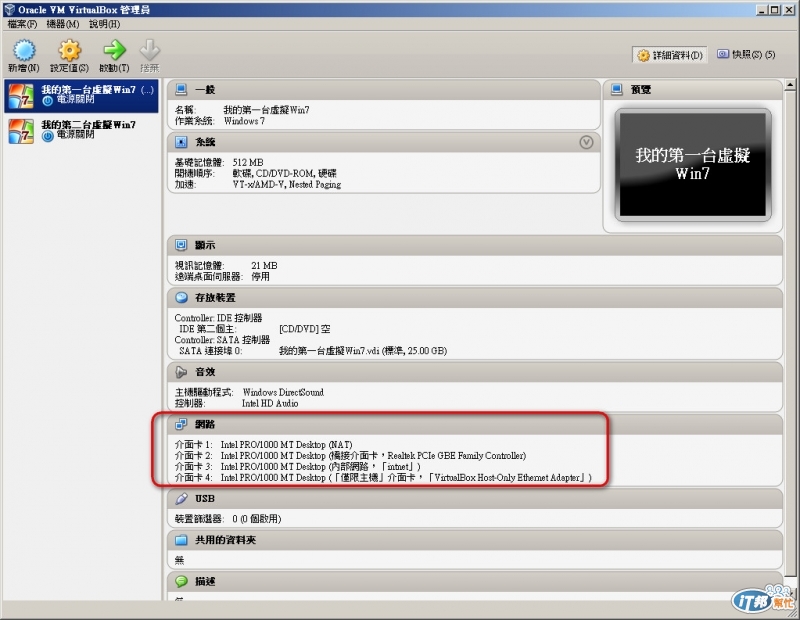Click Adapter 1 NAT network entry

click(263, 444)
